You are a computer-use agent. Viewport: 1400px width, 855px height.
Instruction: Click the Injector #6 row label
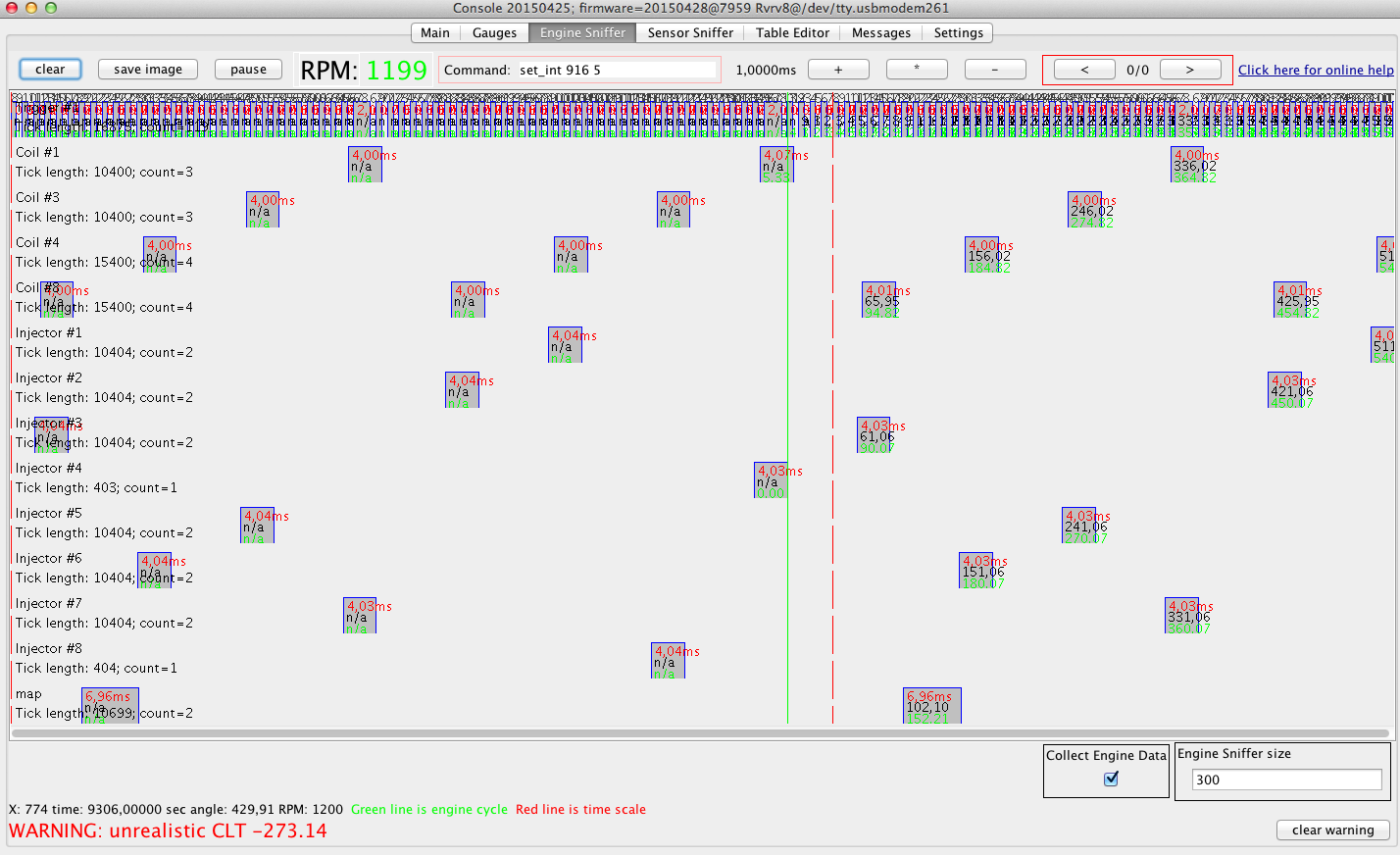click(49, 558)
